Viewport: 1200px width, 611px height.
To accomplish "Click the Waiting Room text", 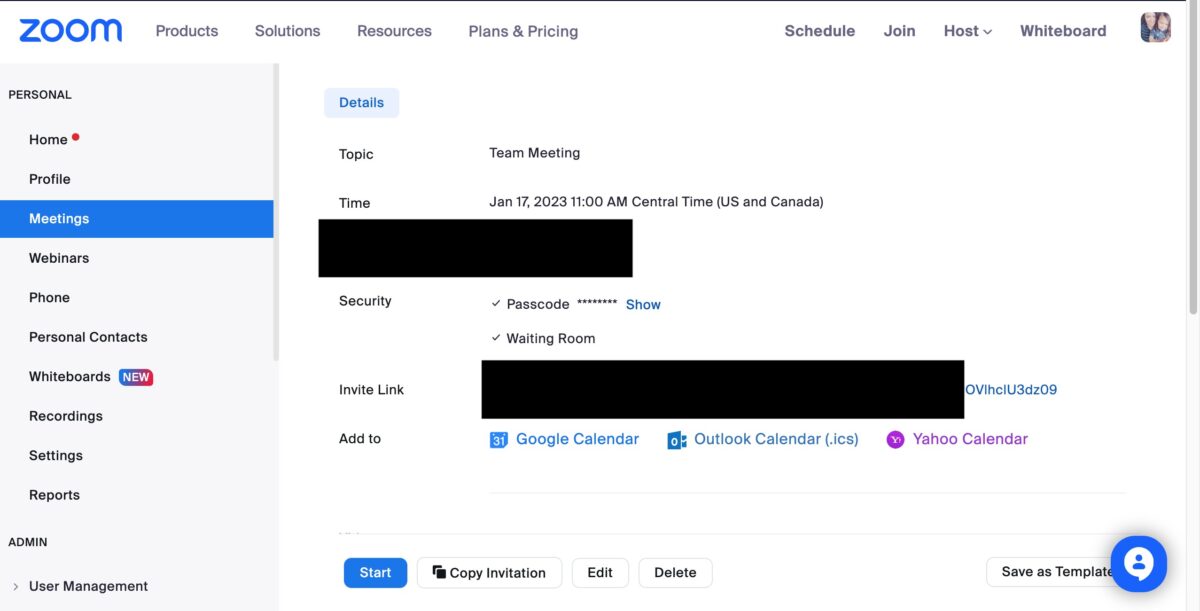I will pos(550,339).
